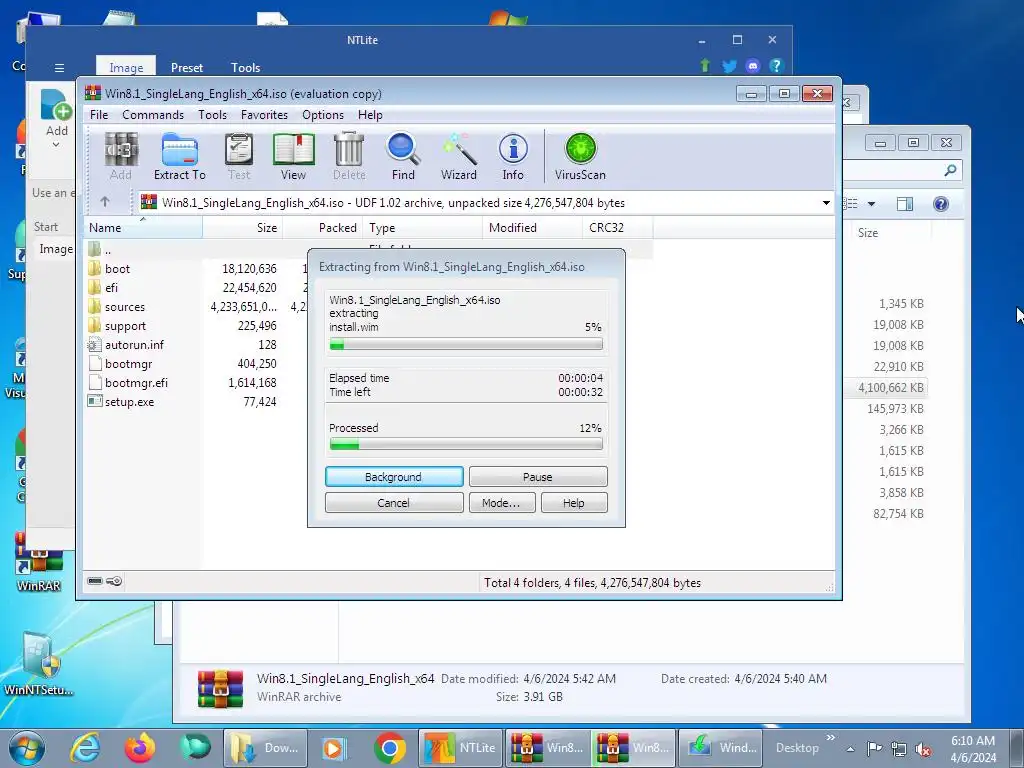Open the WinRAR Help menu
Screen dimensions: 1024x768
click(x=370, y=115)
